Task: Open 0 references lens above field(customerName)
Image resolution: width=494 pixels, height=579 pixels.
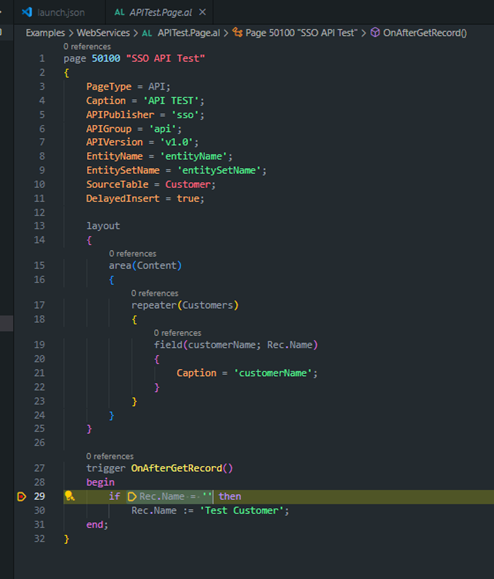Action: click(x=178, y=333)
